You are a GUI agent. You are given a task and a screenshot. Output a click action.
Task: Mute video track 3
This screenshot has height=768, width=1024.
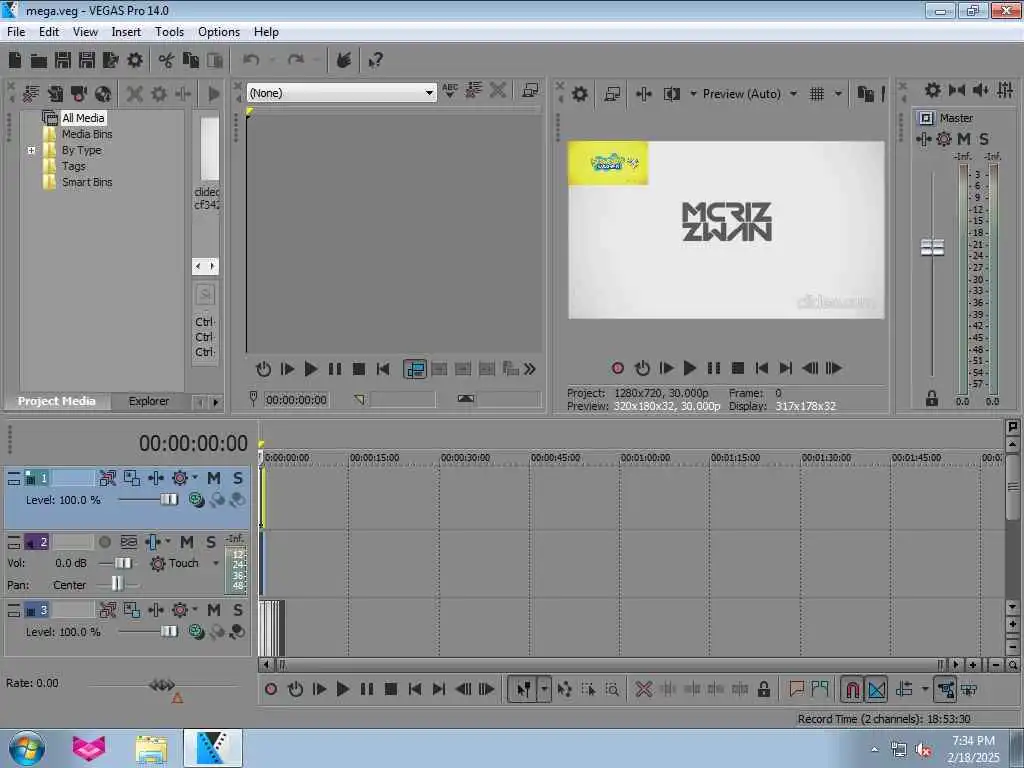pyautogui.click(x=214, y=610)
